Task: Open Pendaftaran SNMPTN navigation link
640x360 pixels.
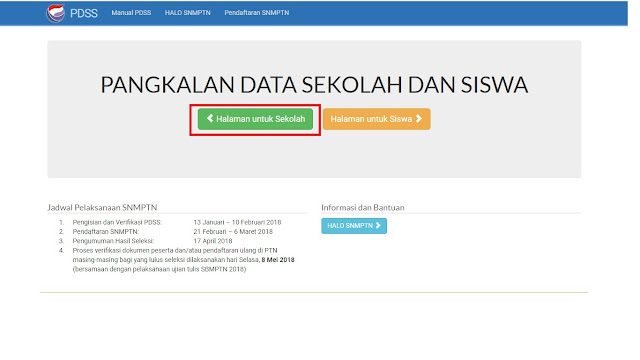Action: tap(257, 13)
